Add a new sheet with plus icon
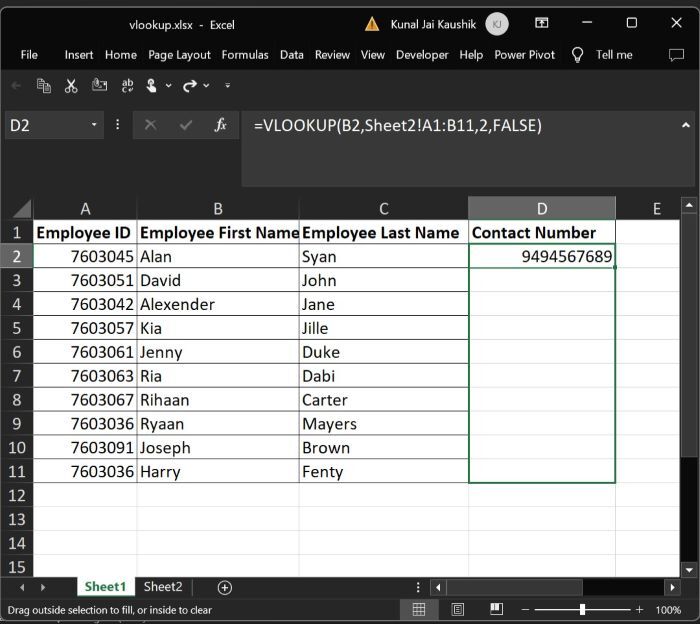The image size is (700, 624). coord(225,587)
